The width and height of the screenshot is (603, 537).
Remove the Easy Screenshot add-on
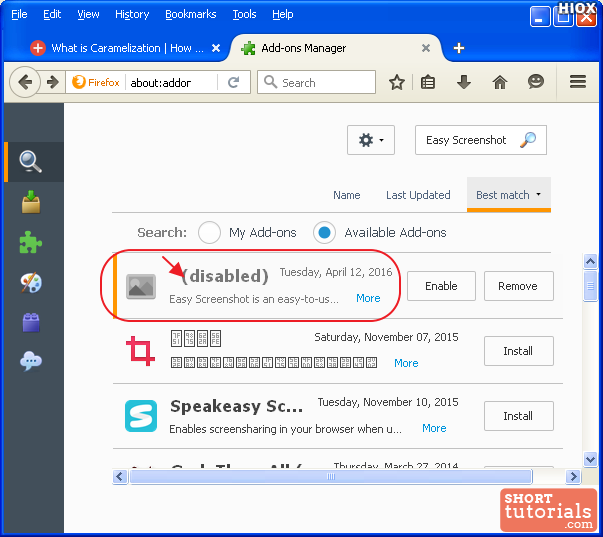518,286
